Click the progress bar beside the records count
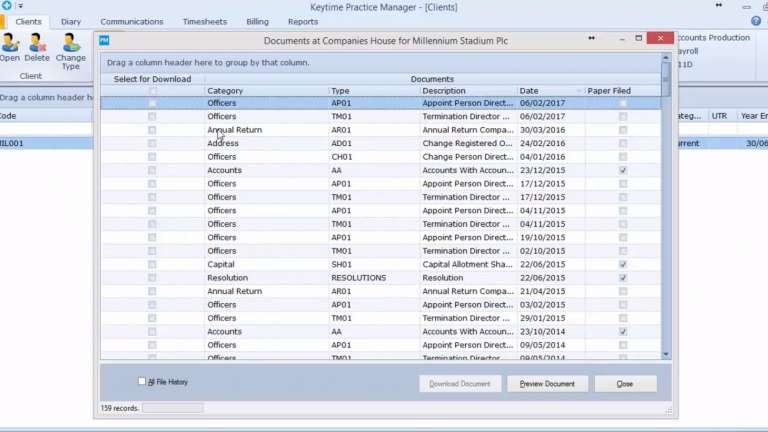The width and height of the screenshot is (768, 432). click(x=172, y=408)
